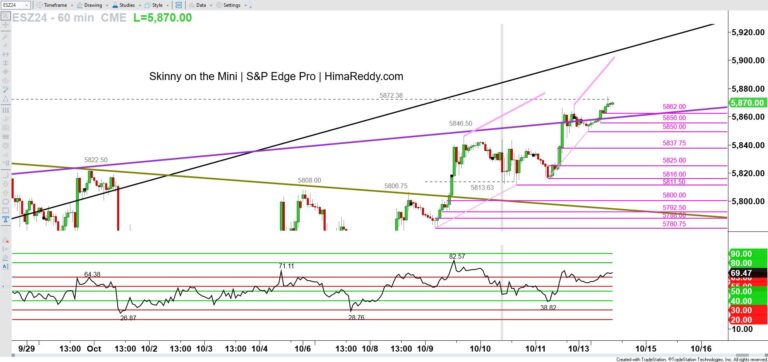Click the chart title 'Skinny on the Mini' text
Image resolution: width=768 pixels, height=362 pixels.
pyautogui.click(x=276, y=76)
